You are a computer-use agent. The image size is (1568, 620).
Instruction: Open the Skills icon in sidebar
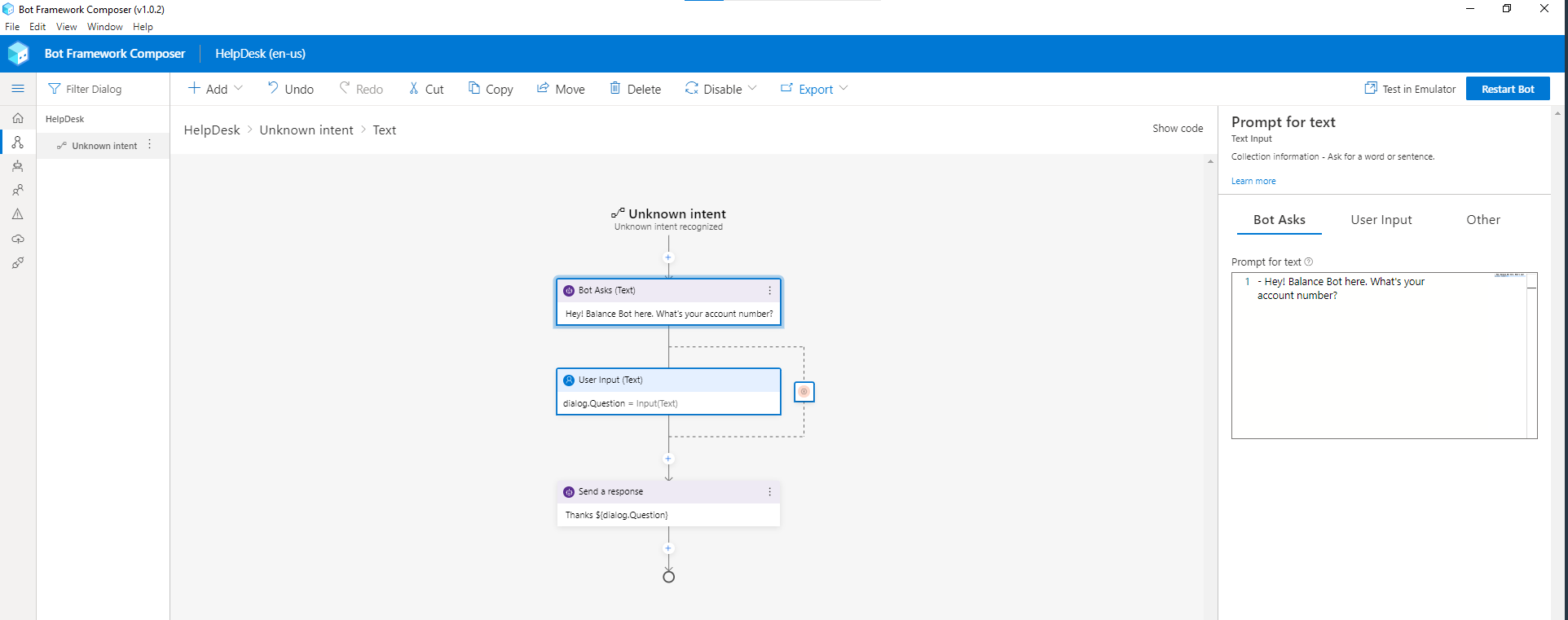point(18,263)
